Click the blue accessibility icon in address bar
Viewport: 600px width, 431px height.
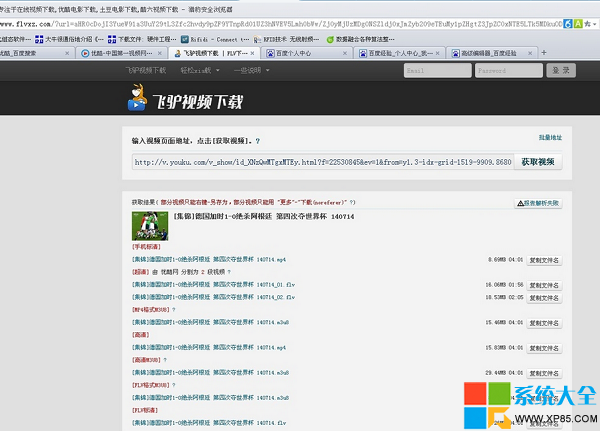[568, 24]
